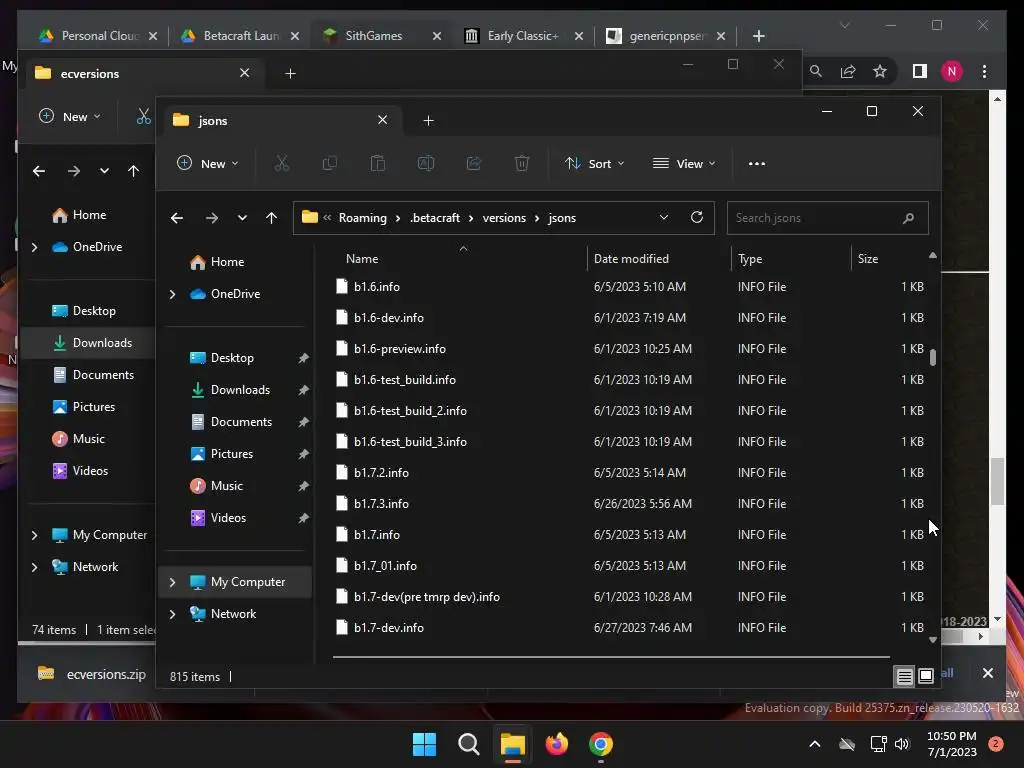Click Chrome zoom magnifier icon
This screenshot has height=768, width=1024.
point(816,71)
